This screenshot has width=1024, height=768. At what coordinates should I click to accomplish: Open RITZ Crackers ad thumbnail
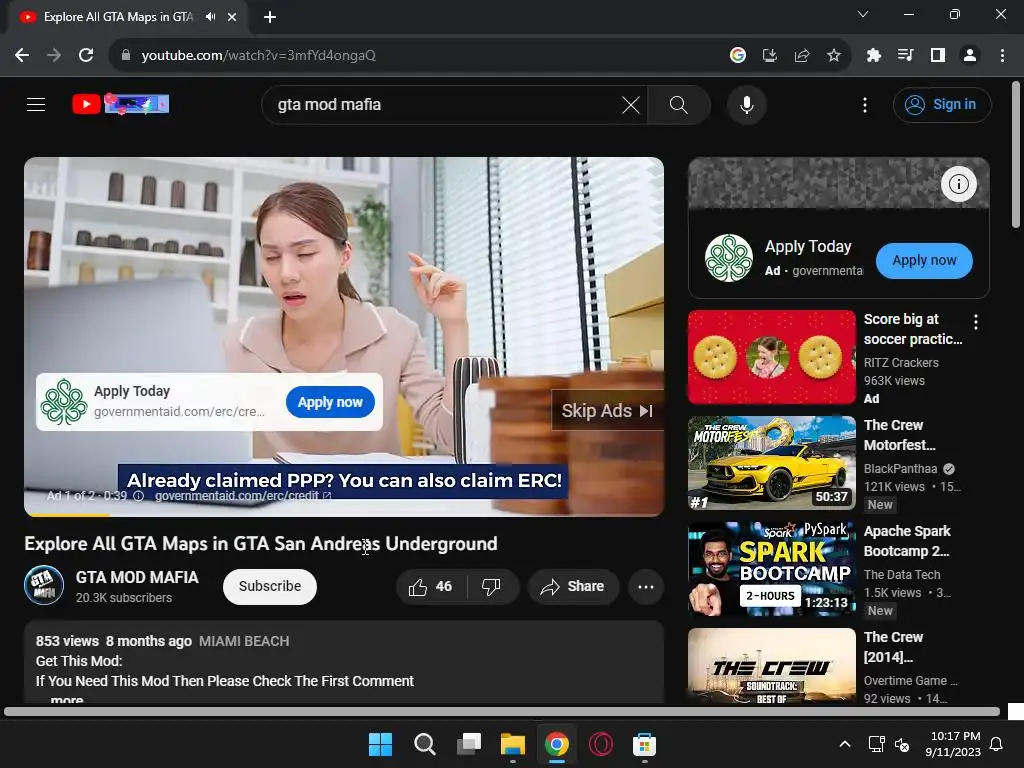click(771, 357)
